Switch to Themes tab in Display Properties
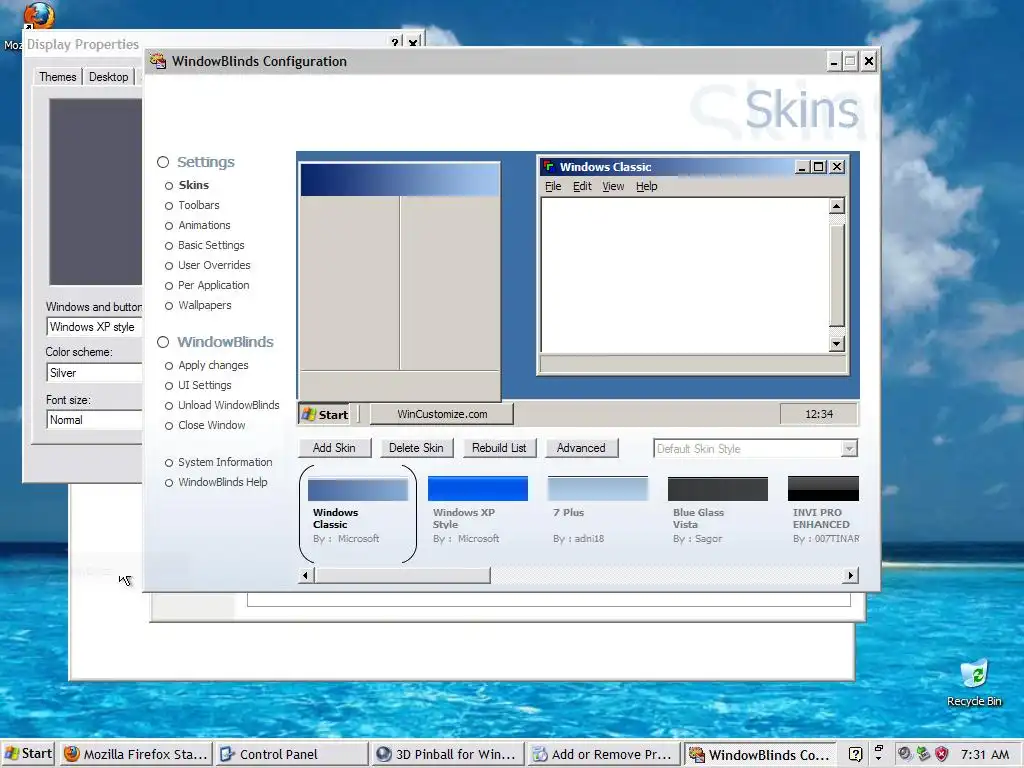 click(x=57, y=77)
